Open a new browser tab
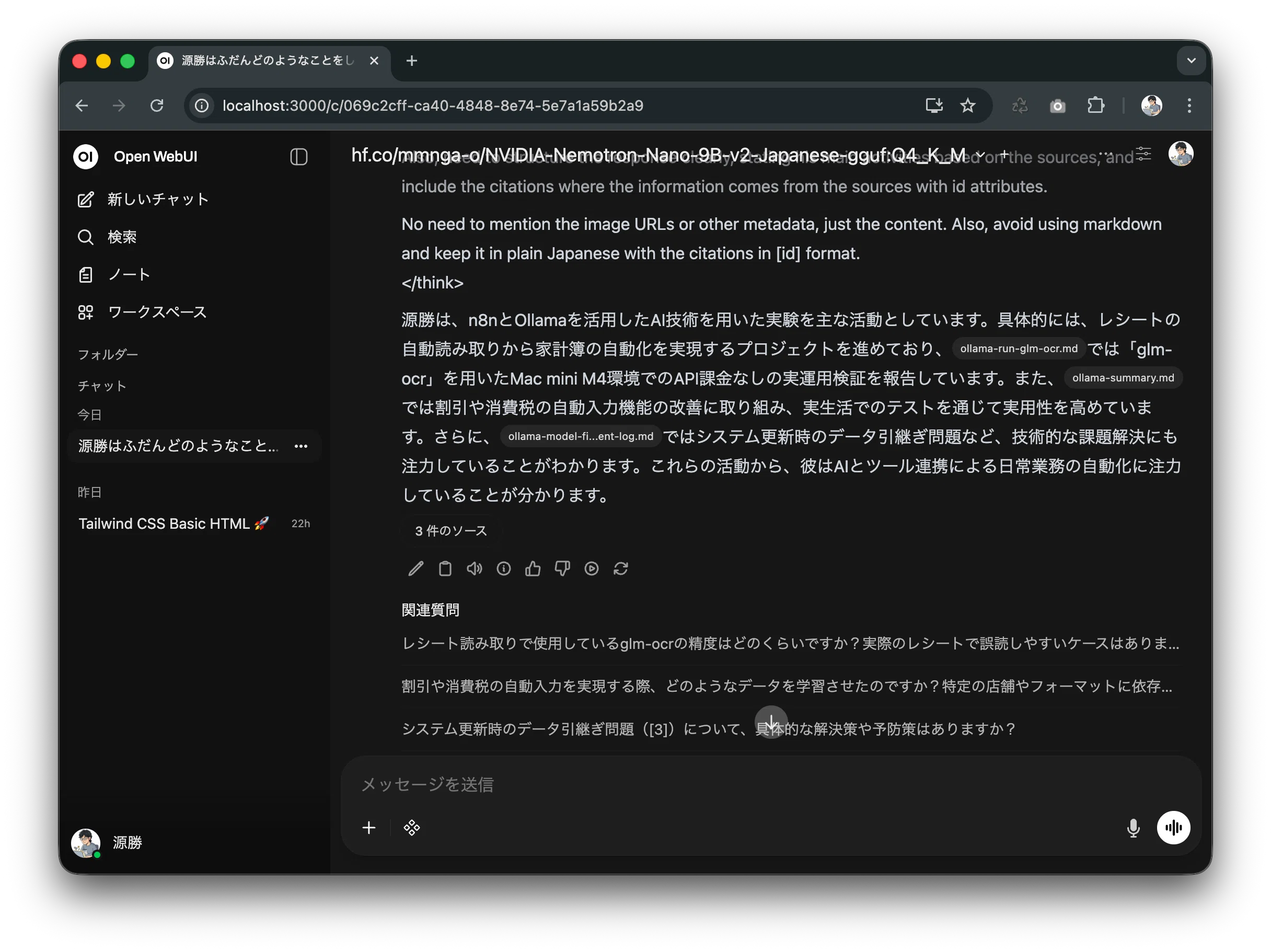 tap(411, 61)
